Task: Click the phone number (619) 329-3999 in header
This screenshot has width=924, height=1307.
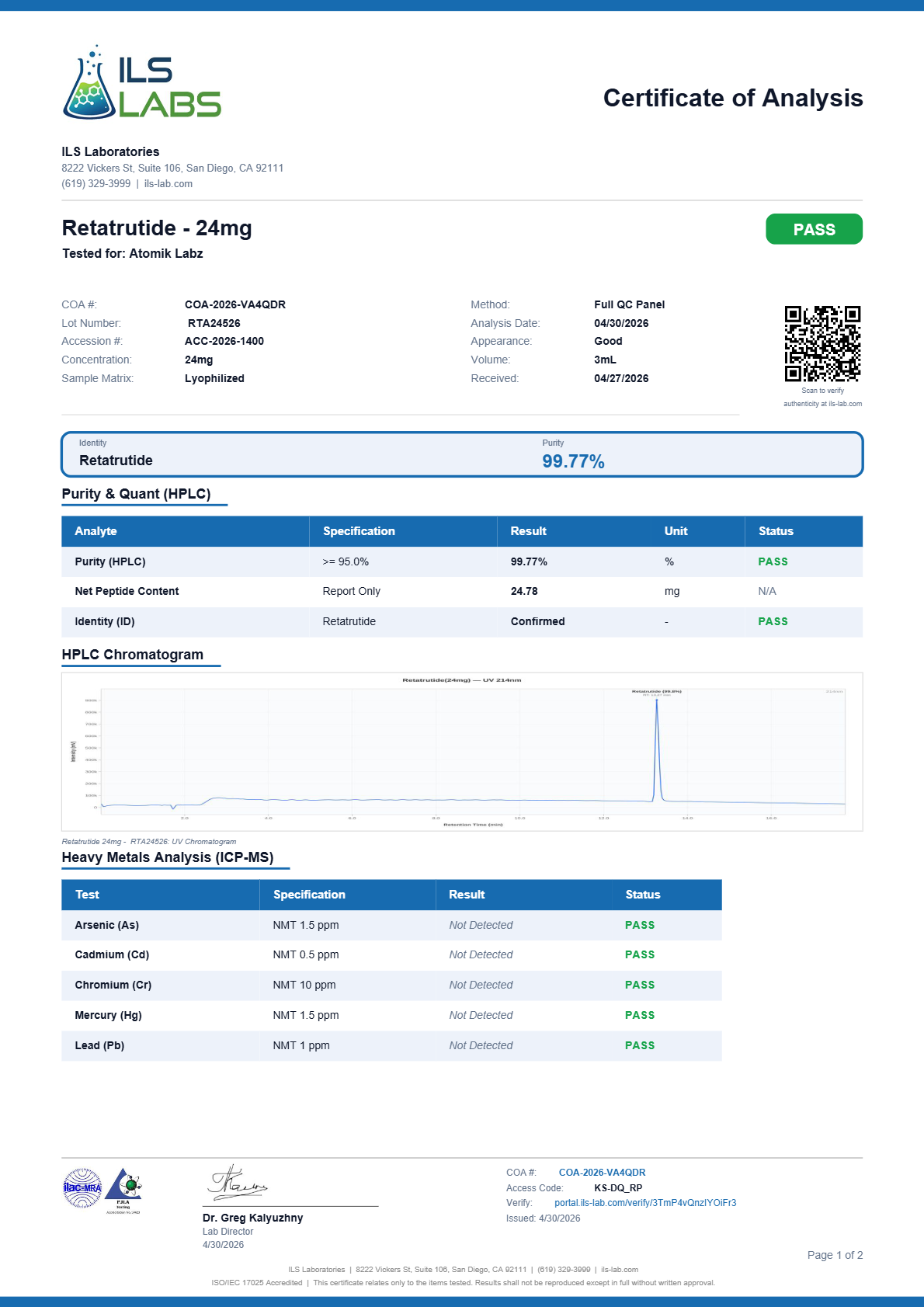Action: pos(96,184)
